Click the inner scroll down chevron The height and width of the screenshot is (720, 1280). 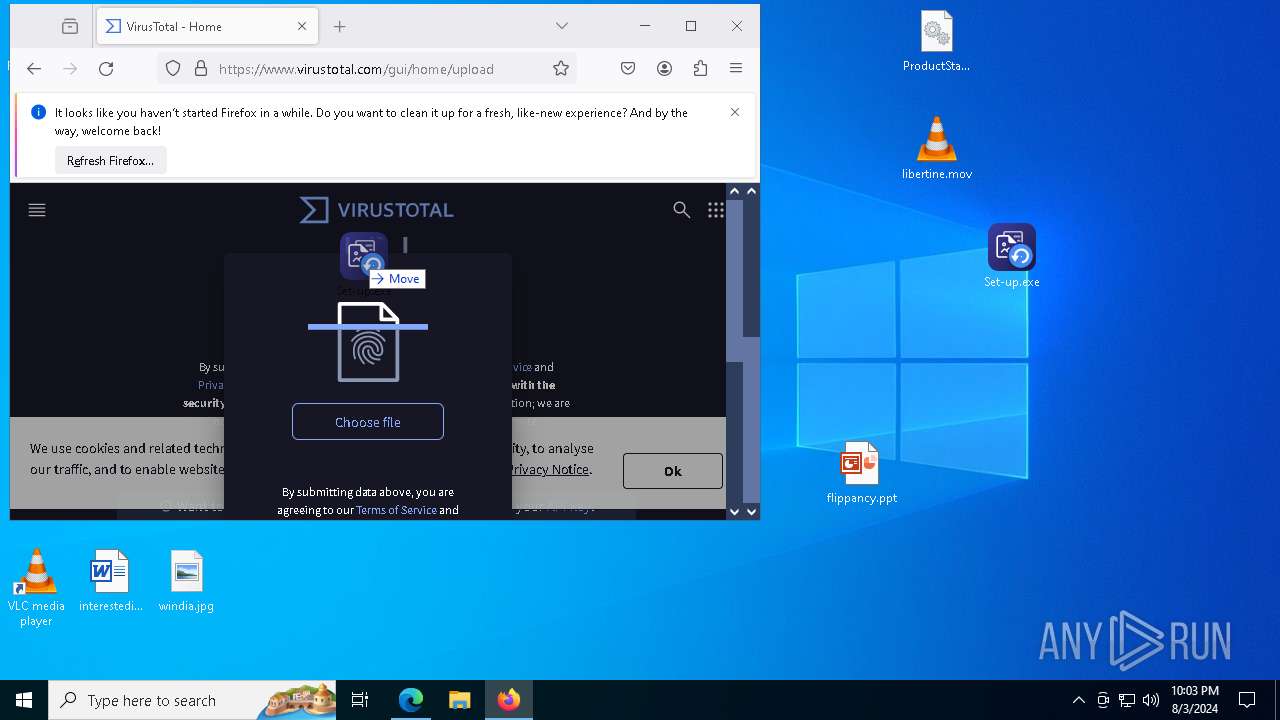click(x=734, y=512)
